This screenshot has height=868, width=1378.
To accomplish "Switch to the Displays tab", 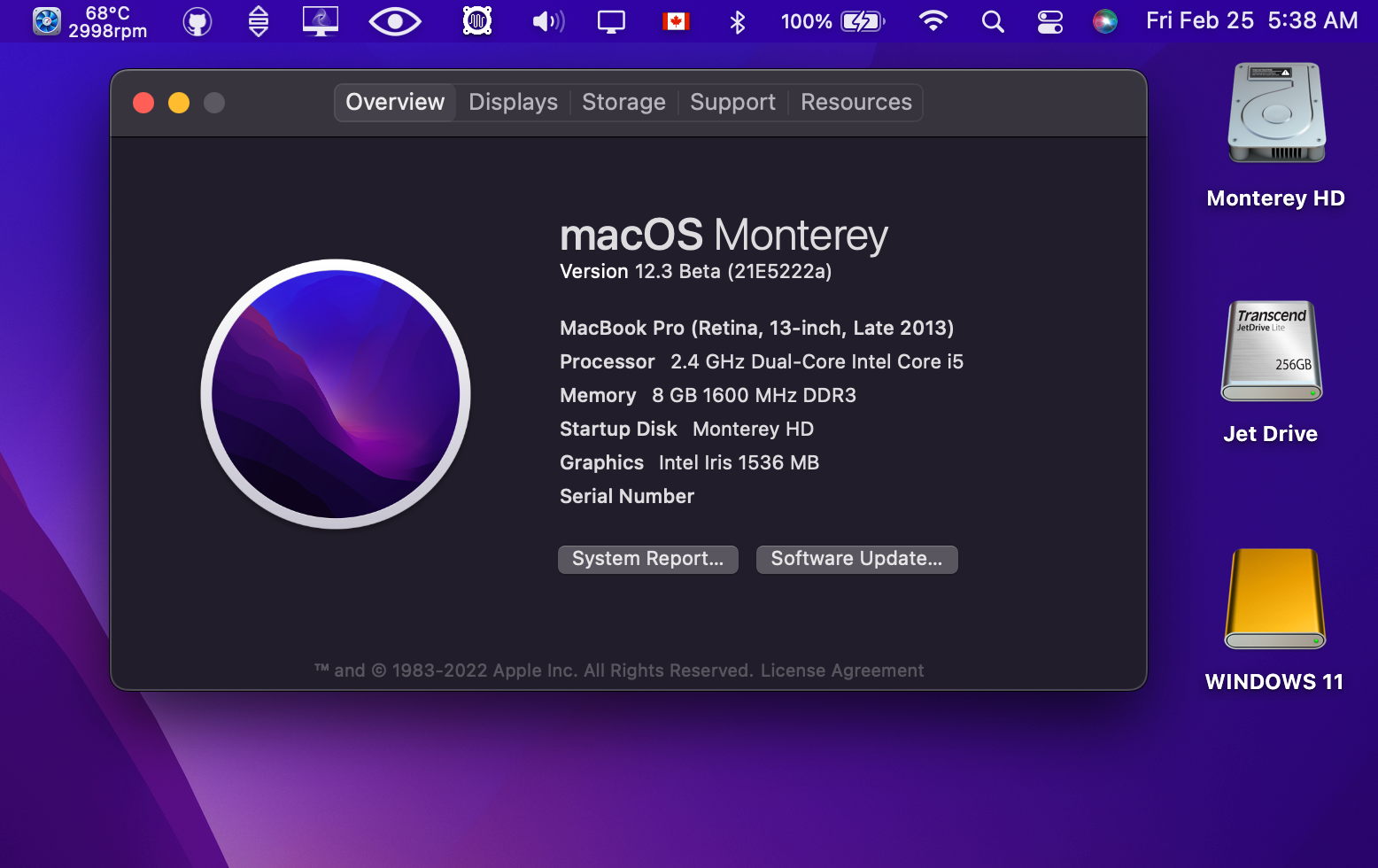I will point(514,103).
